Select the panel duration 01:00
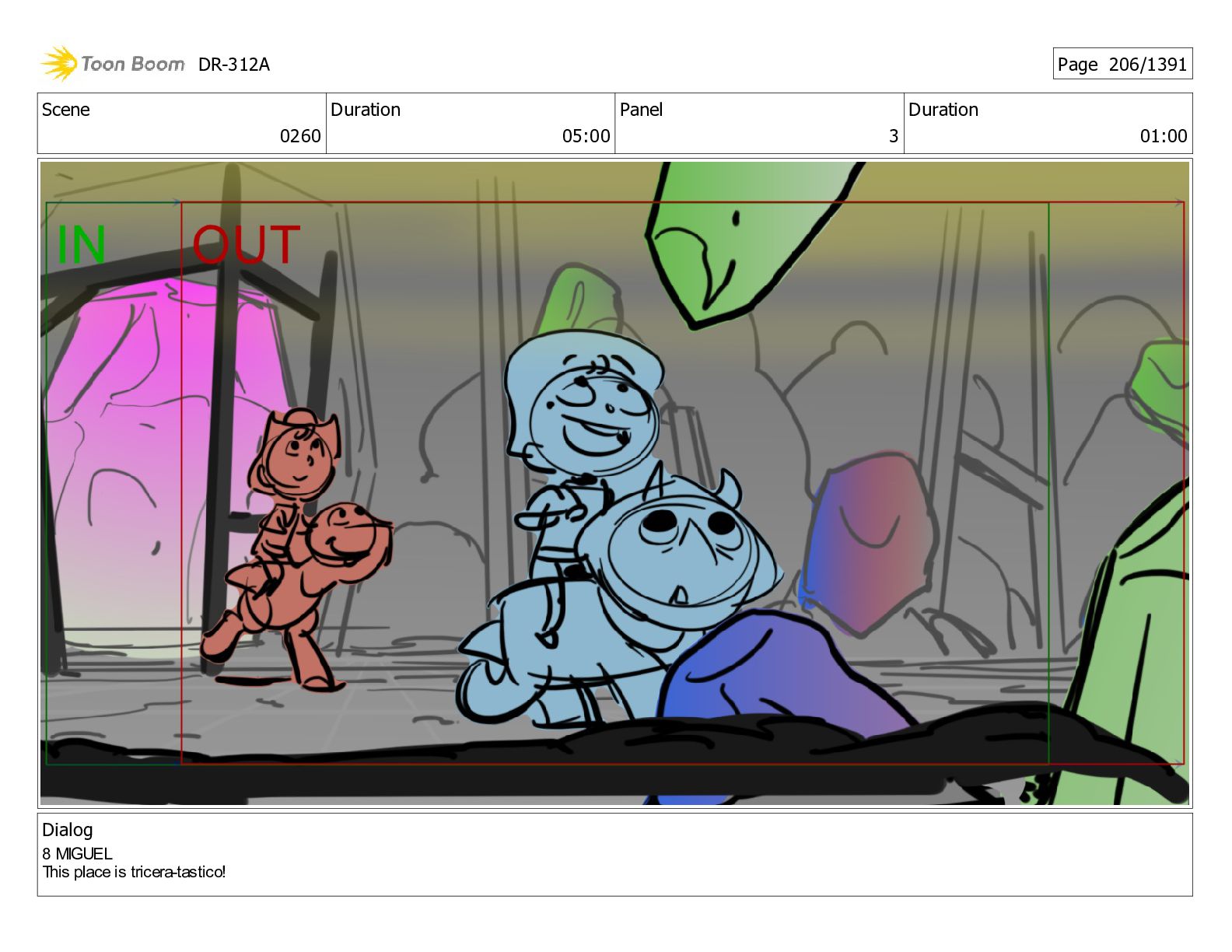Viewport: 1232px width, 952px height. click(1164, 136)
